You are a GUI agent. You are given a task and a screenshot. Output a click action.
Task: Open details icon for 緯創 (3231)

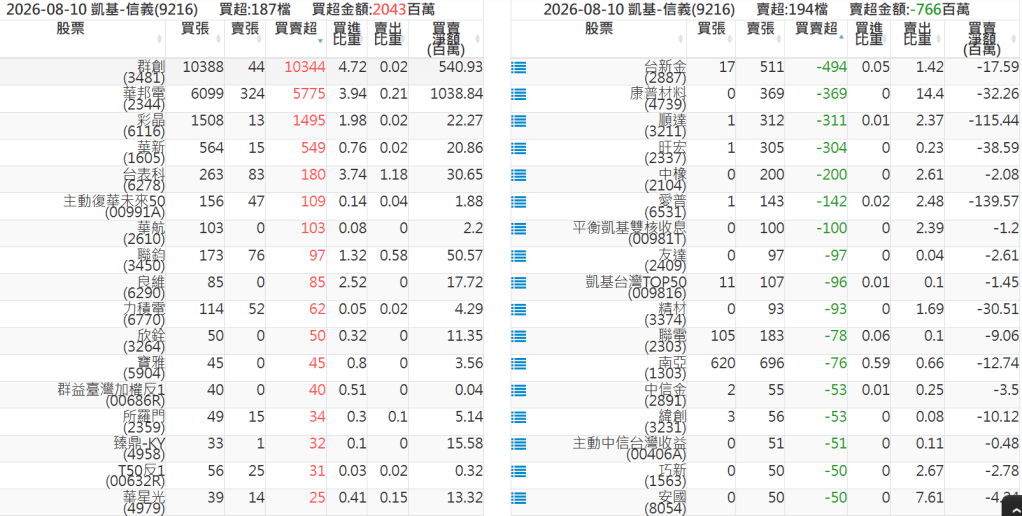click(519, 417)
